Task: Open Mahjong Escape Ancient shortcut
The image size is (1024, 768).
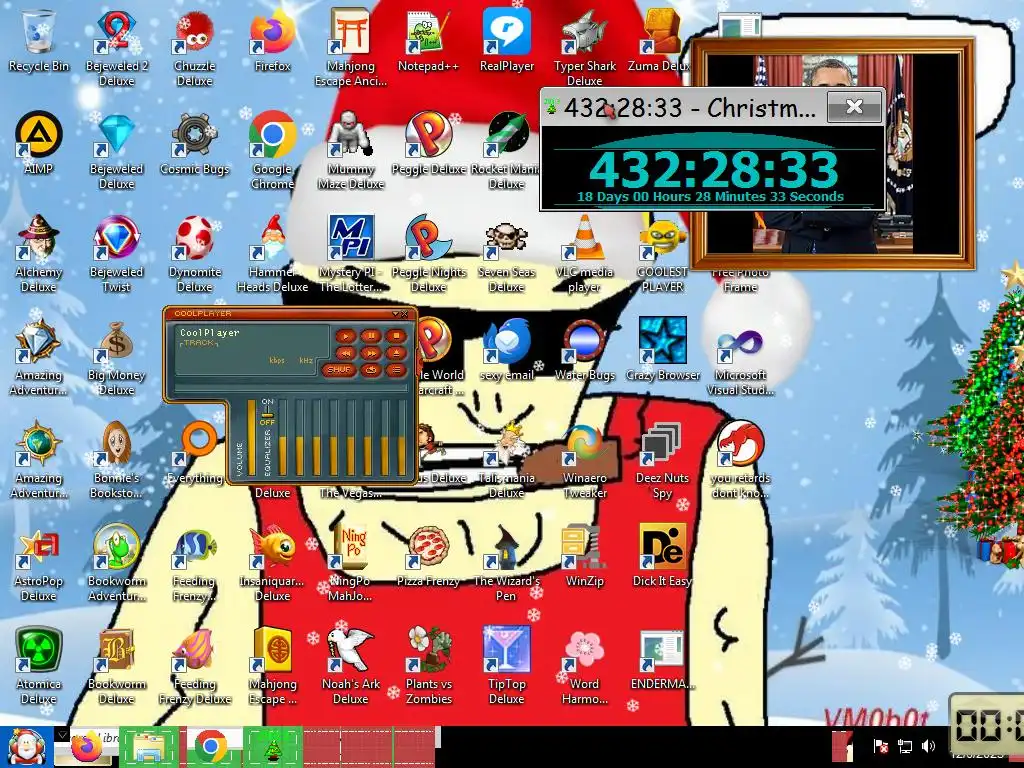Action: (x=351, y=48)
